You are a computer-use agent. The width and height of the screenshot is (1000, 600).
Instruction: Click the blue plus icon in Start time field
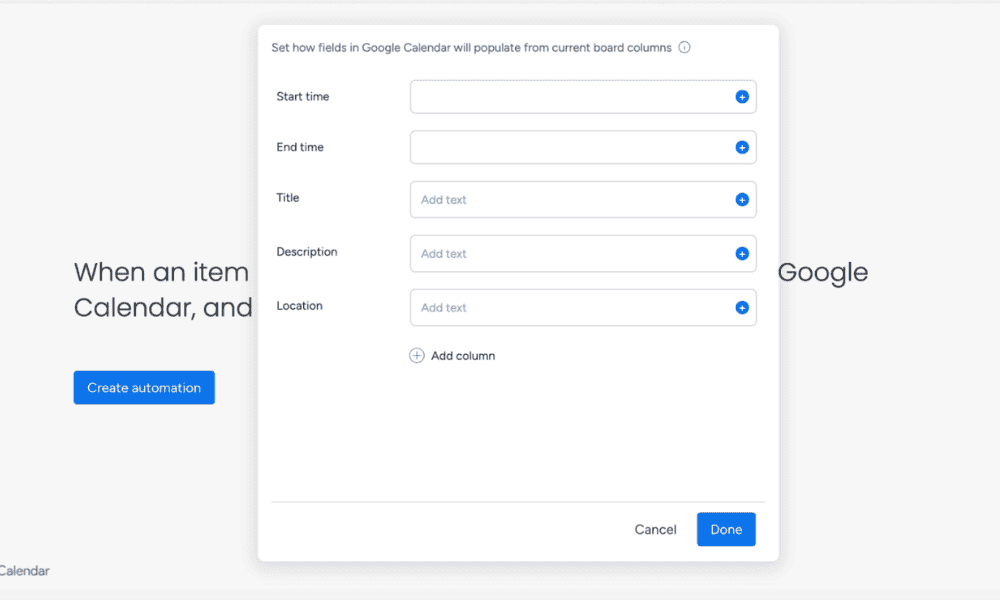pyautogui.click(x=742, y=97)
